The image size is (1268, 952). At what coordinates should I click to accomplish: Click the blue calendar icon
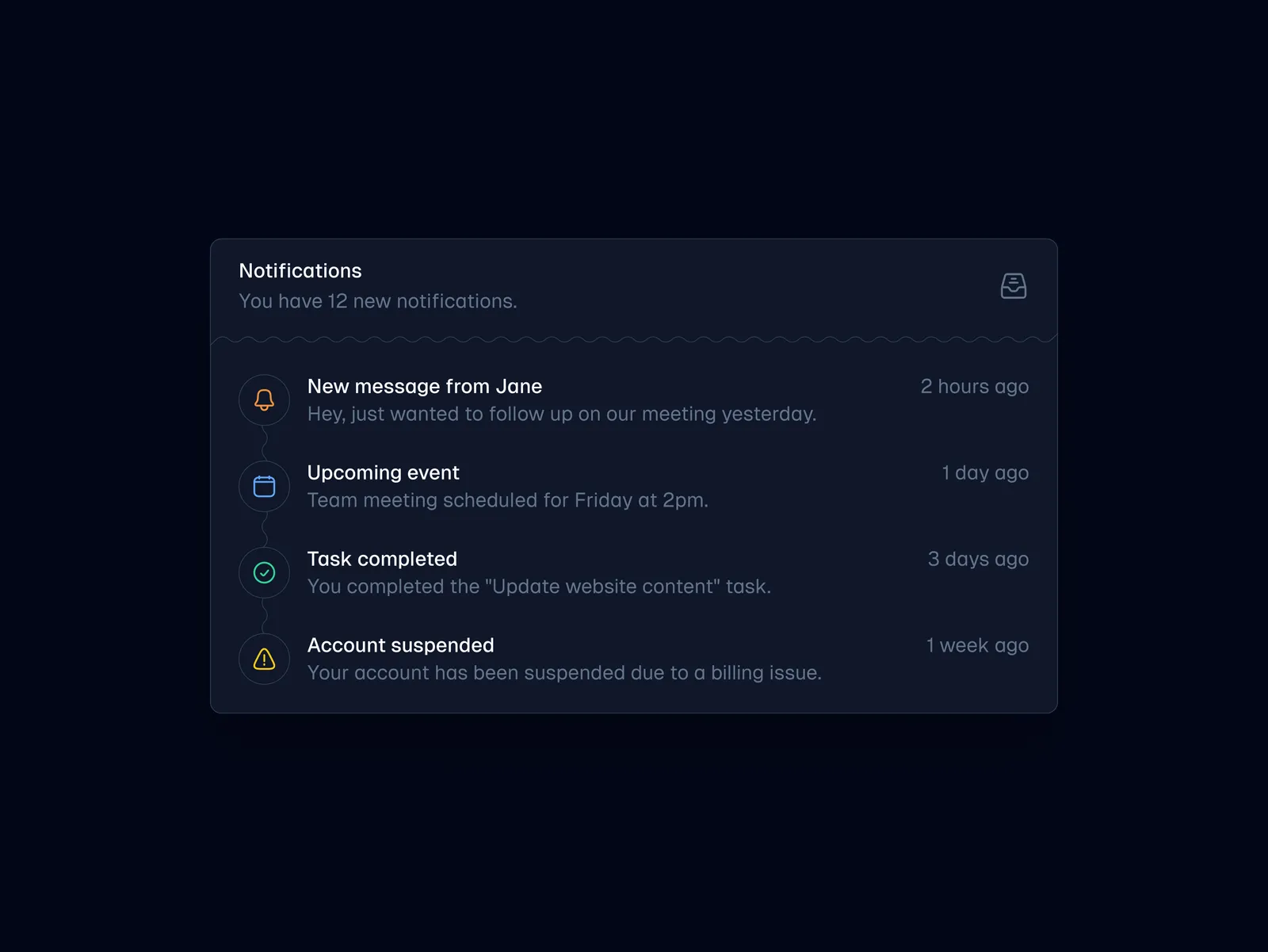coord(264,486)
